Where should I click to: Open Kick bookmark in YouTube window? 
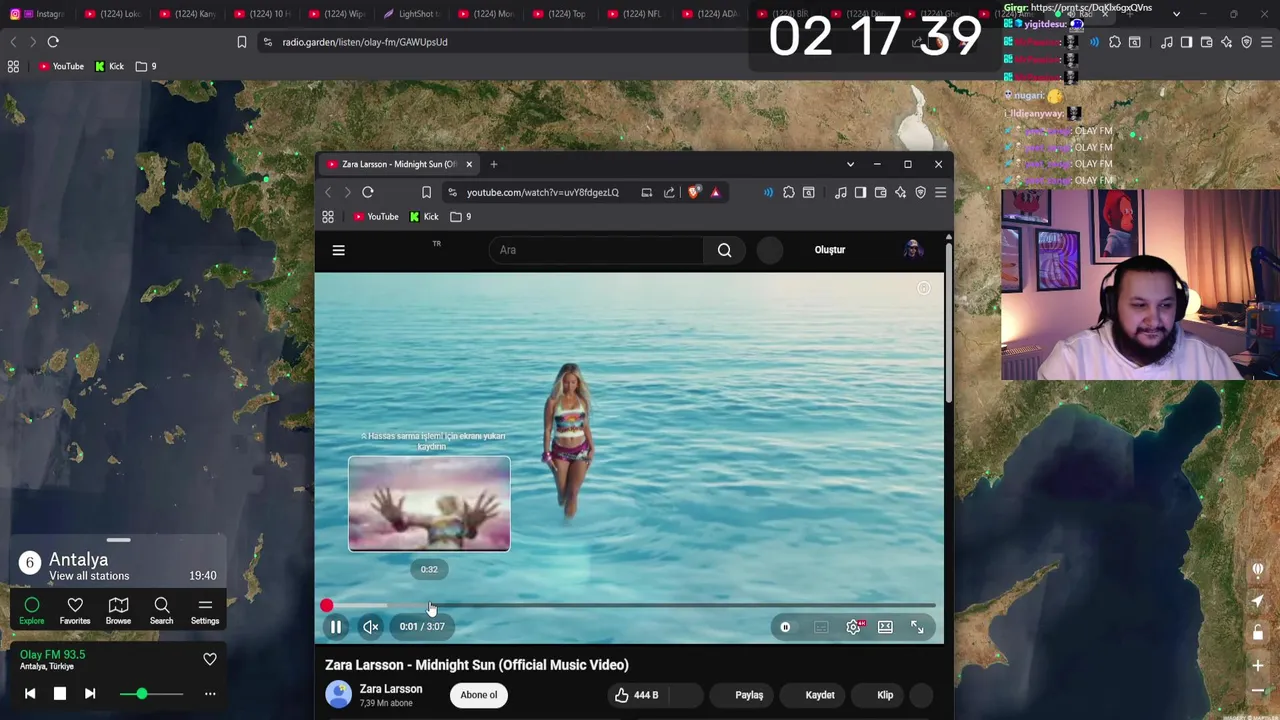pos(424,216)
